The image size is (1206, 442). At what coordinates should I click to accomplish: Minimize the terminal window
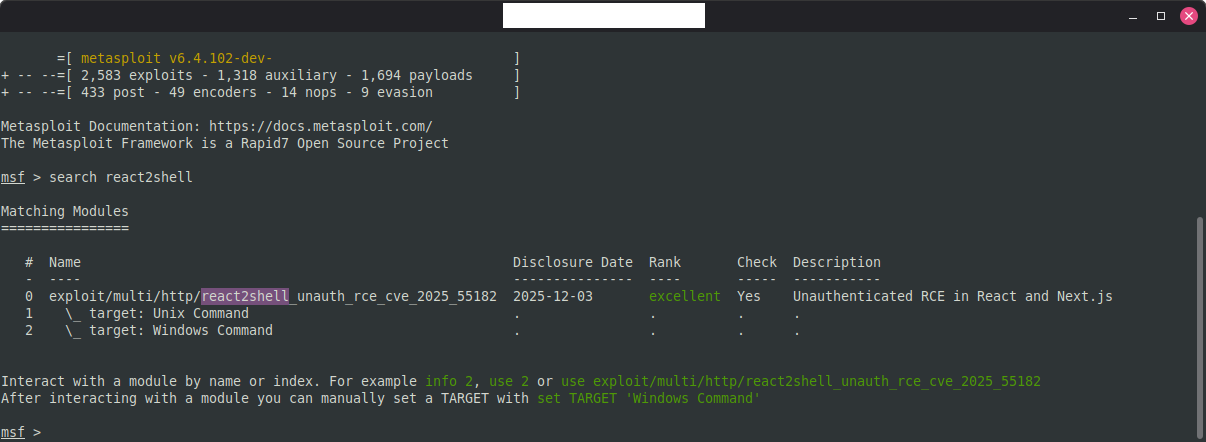point(1133,16)
